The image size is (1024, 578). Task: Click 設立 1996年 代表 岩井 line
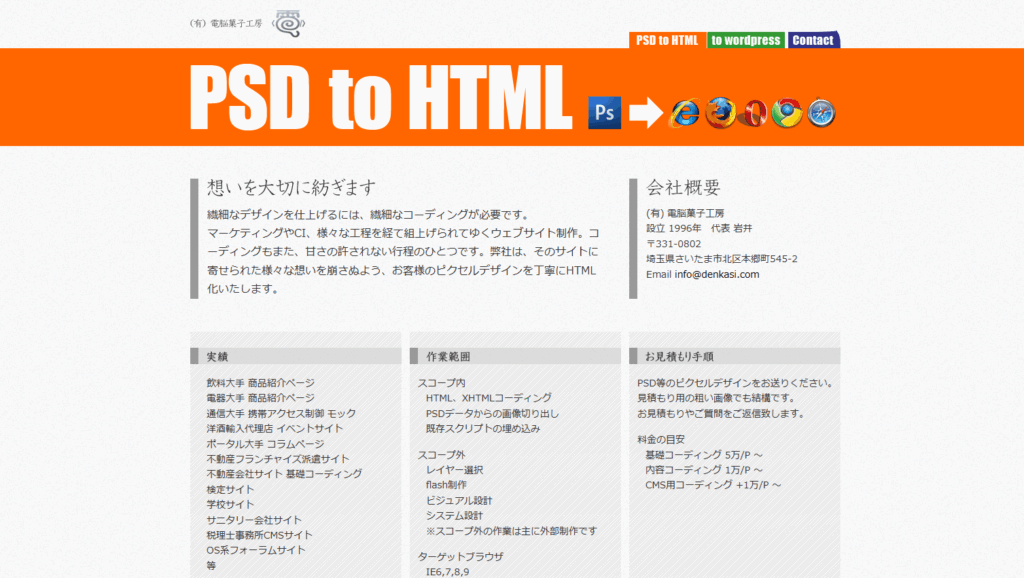(699, 228)
